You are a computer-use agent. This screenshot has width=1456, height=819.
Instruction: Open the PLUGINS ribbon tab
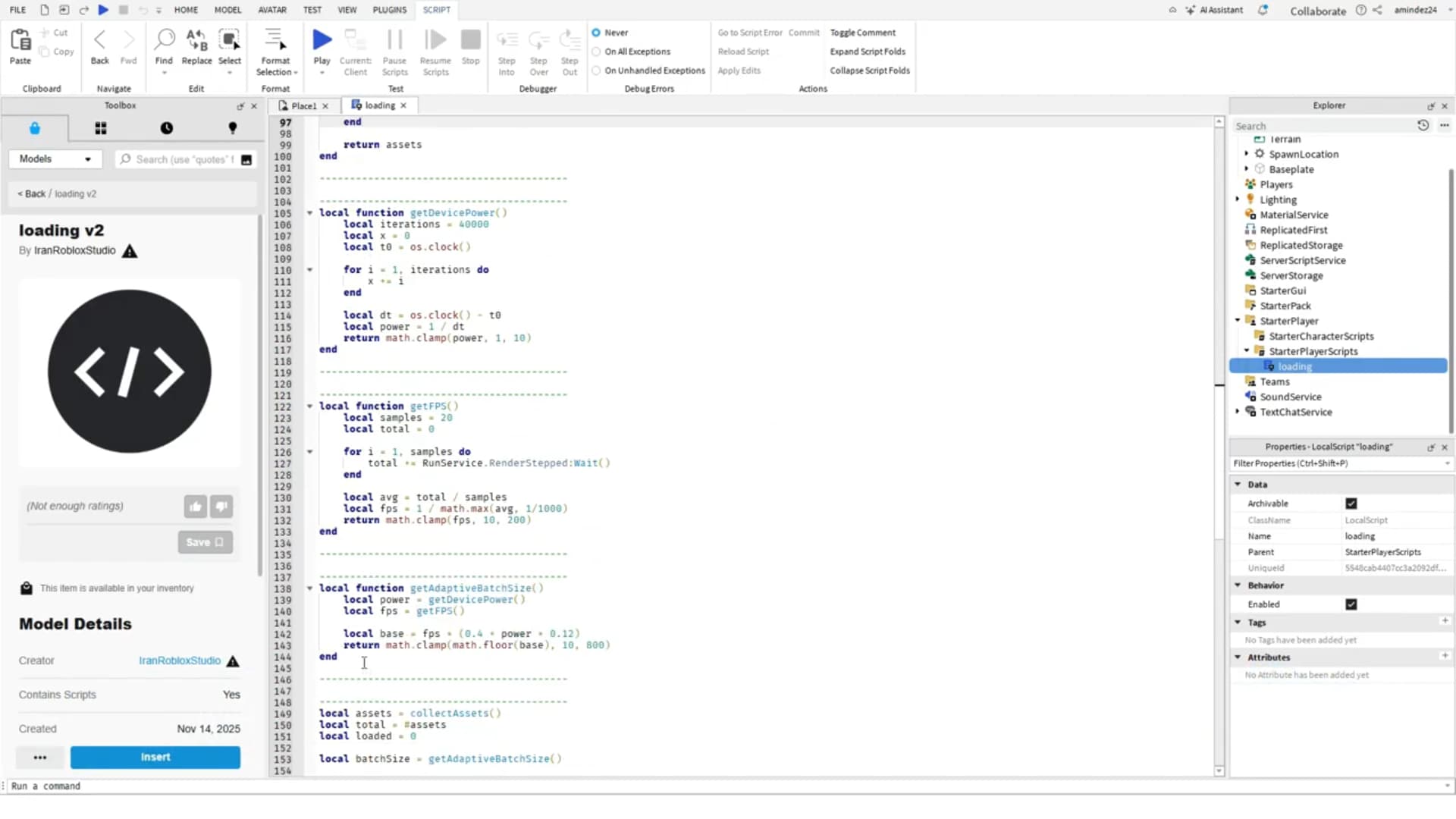click(389, 10)
